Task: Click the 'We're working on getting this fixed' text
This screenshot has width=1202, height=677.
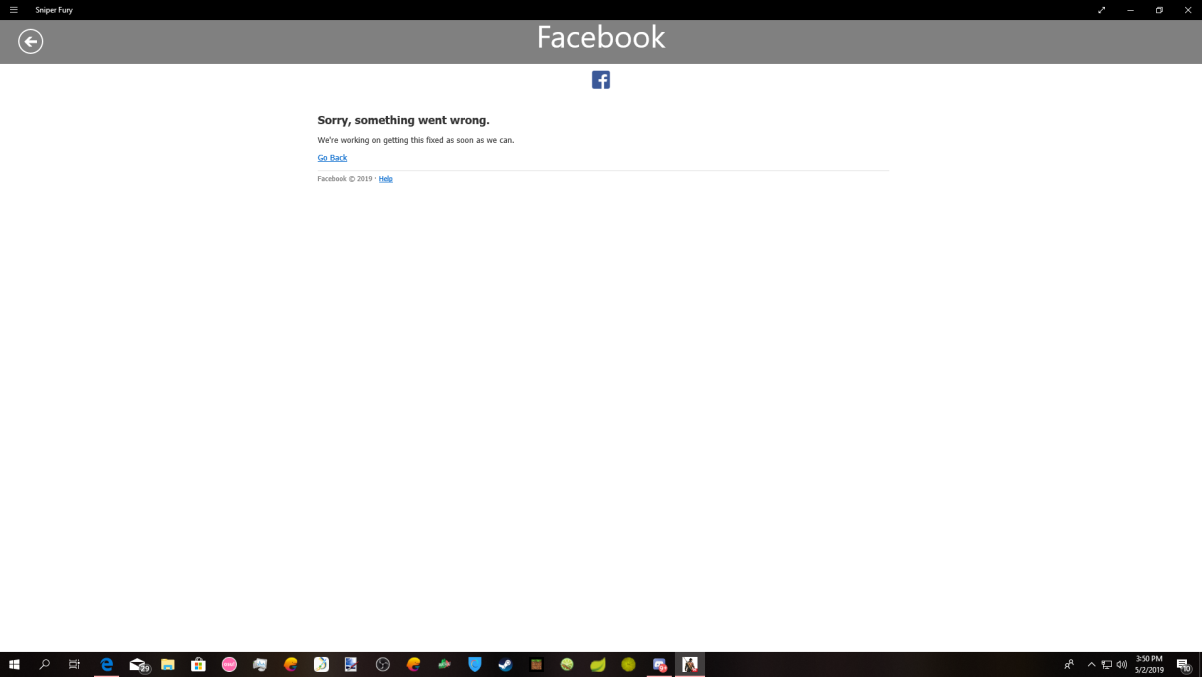Action: 416,140
